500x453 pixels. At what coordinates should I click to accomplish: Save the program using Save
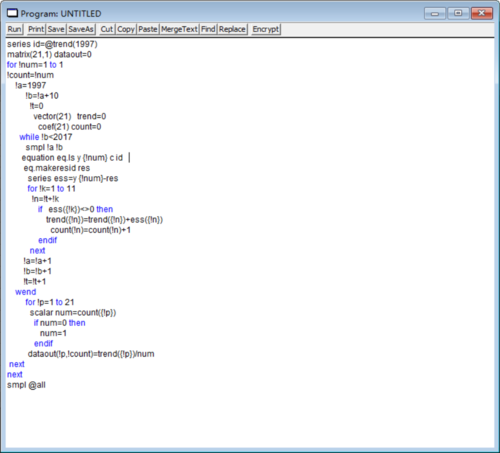click(56, 29)
